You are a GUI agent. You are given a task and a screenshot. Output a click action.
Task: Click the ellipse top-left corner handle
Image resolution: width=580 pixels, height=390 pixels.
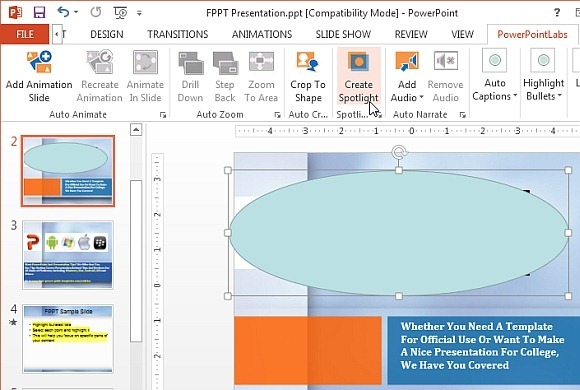(228, 170)
